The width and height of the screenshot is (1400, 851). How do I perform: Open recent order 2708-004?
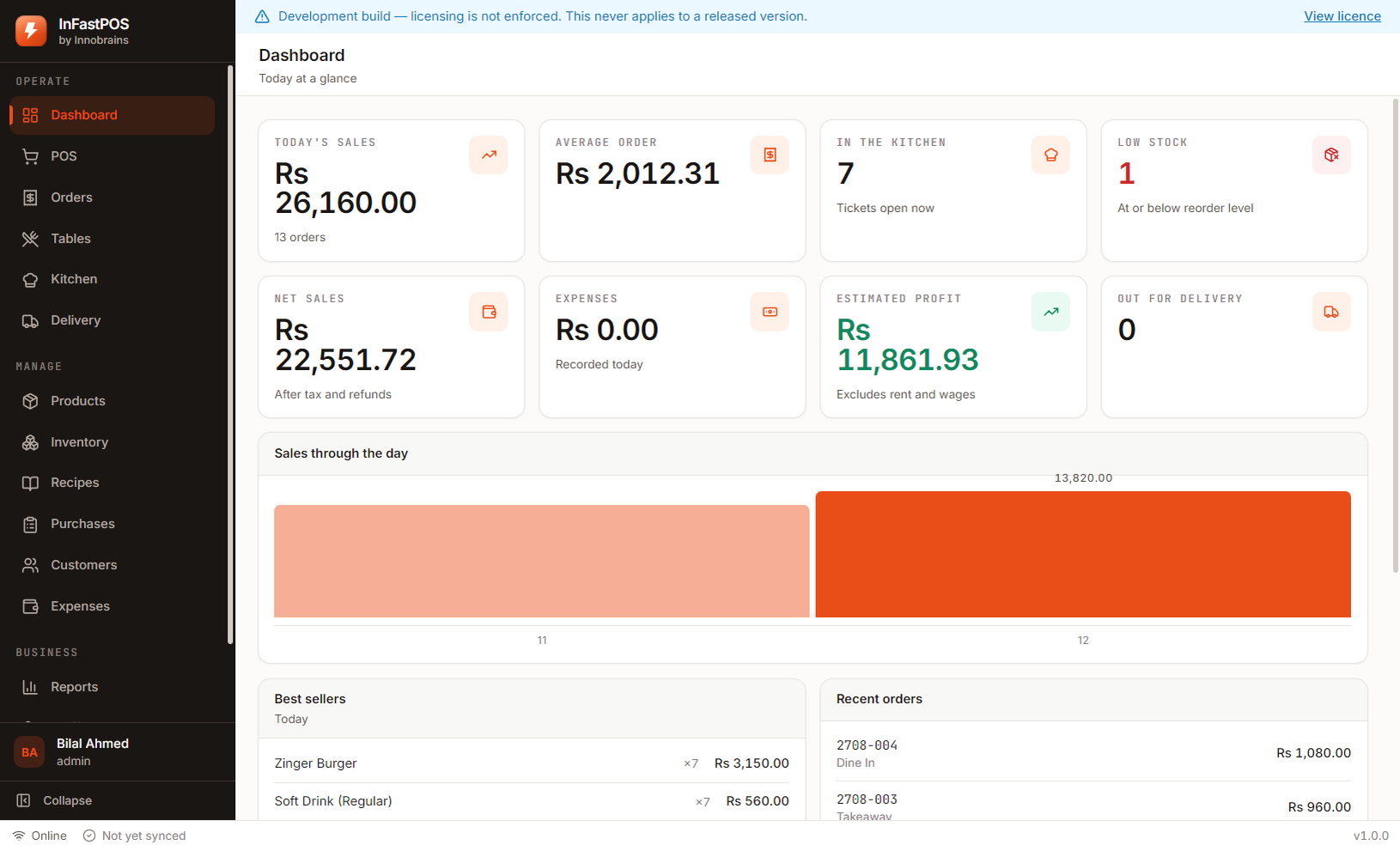tap(1093, 753)
